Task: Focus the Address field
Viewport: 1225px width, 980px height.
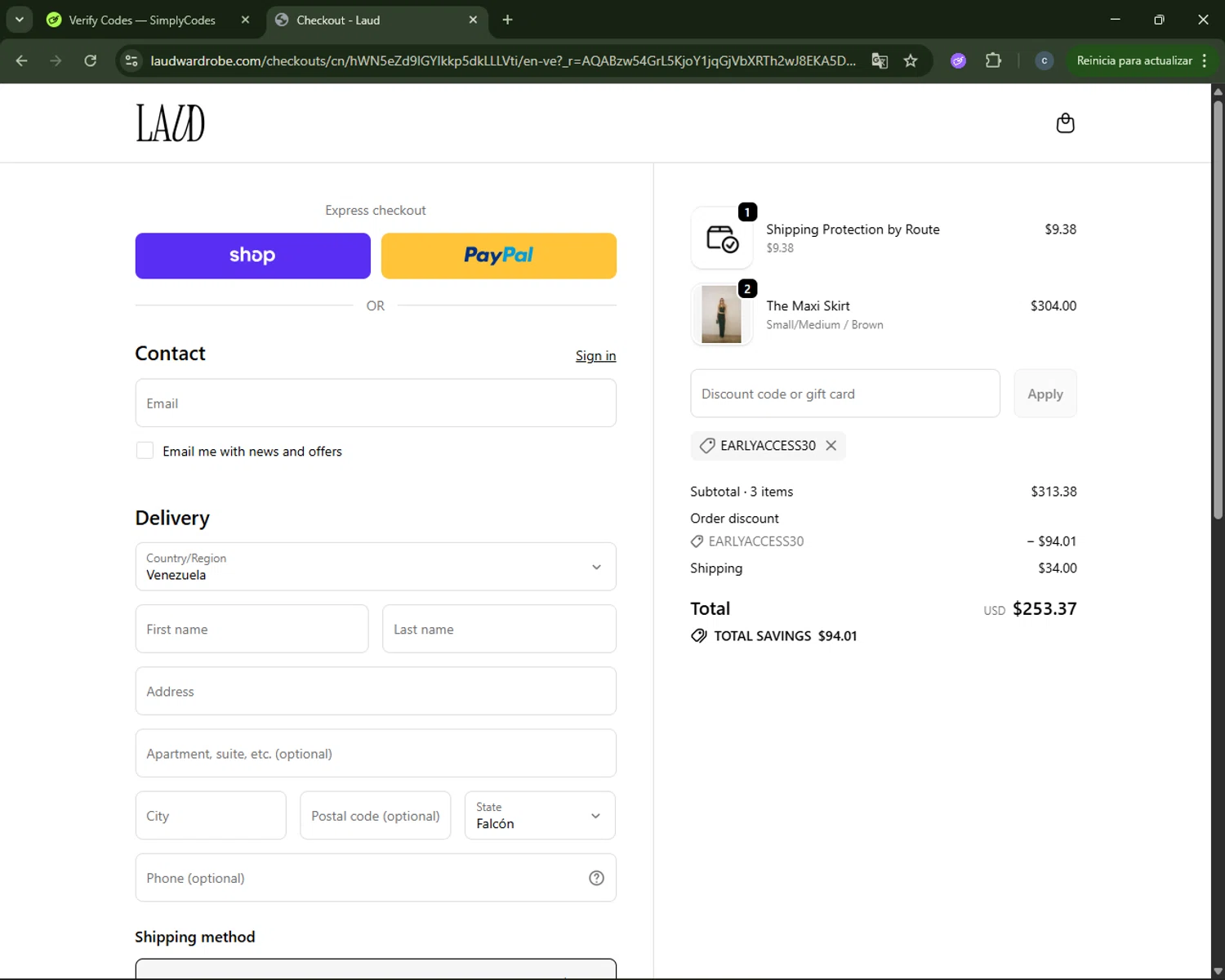Action: click(x=376, y=691)
